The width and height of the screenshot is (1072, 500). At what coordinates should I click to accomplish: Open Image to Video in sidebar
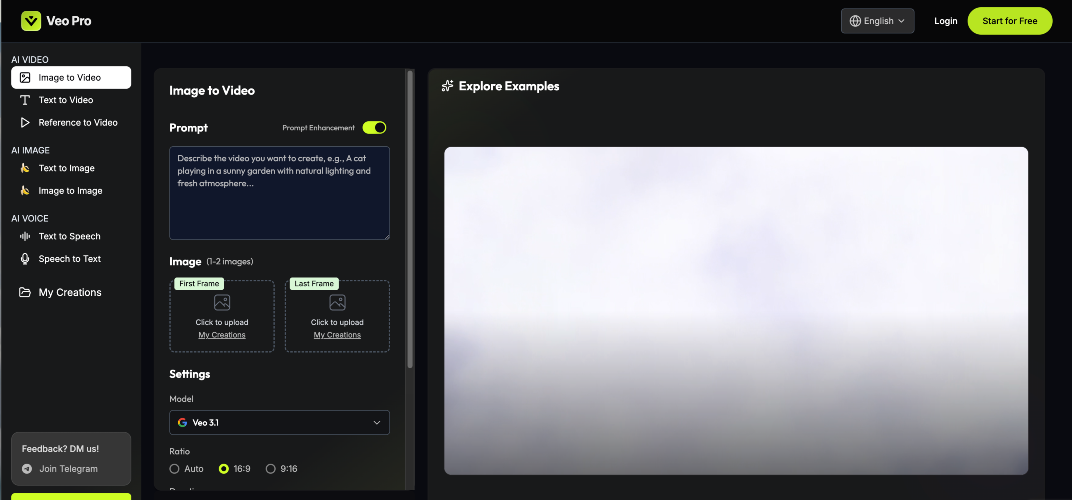(71, 77)
